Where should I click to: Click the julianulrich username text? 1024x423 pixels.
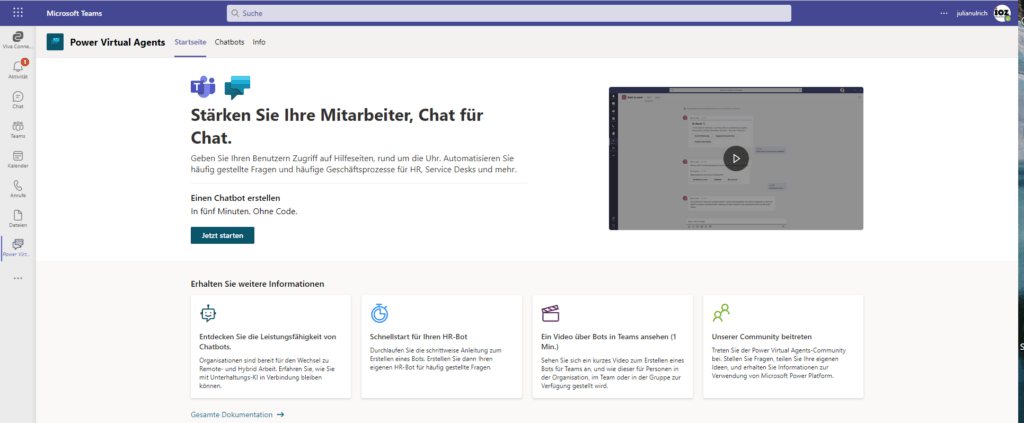(972, 13)
